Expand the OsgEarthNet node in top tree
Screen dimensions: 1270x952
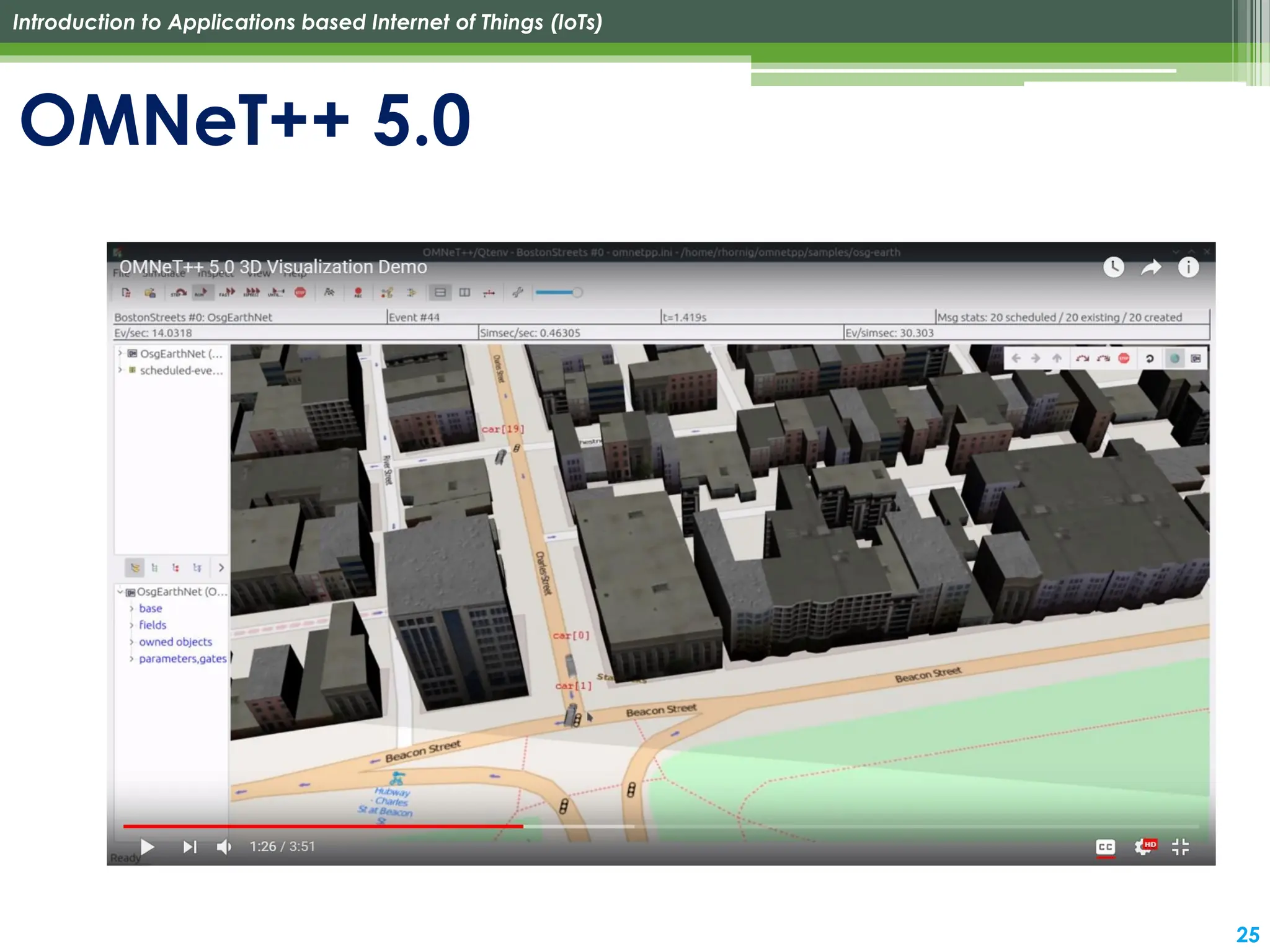[x=120, y=353]
